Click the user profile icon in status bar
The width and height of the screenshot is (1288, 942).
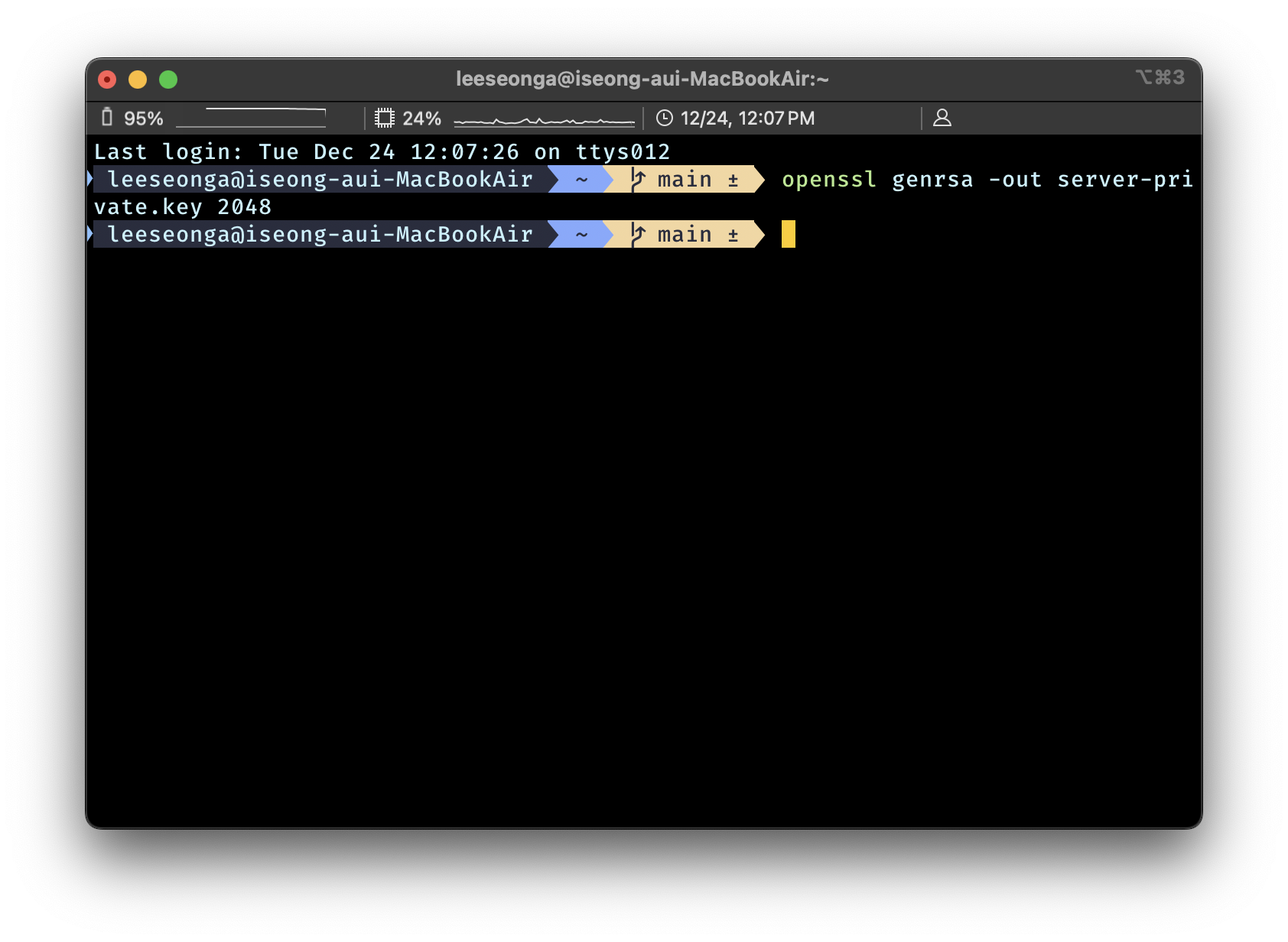point(942,118)
